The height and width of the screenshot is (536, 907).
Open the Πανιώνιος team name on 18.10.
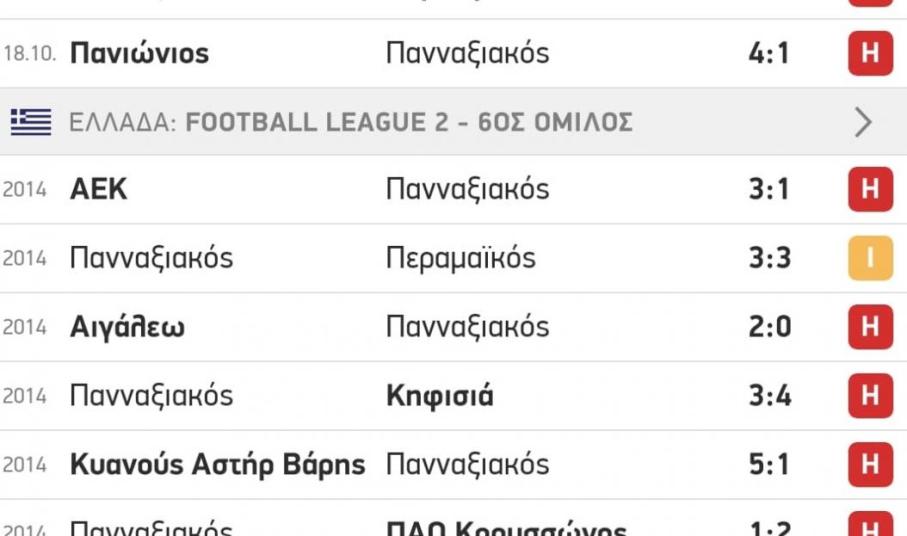click(x=139, y=53)
